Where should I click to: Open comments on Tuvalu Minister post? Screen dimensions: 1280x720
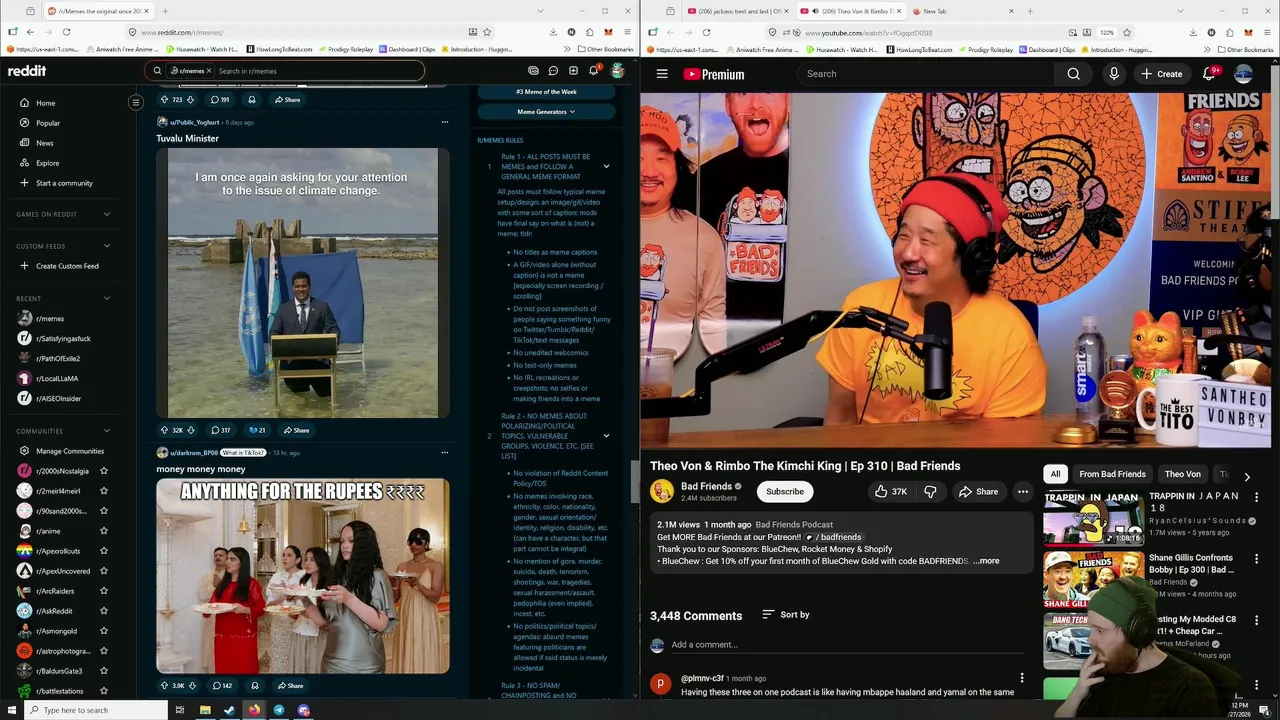coord(220,430)
